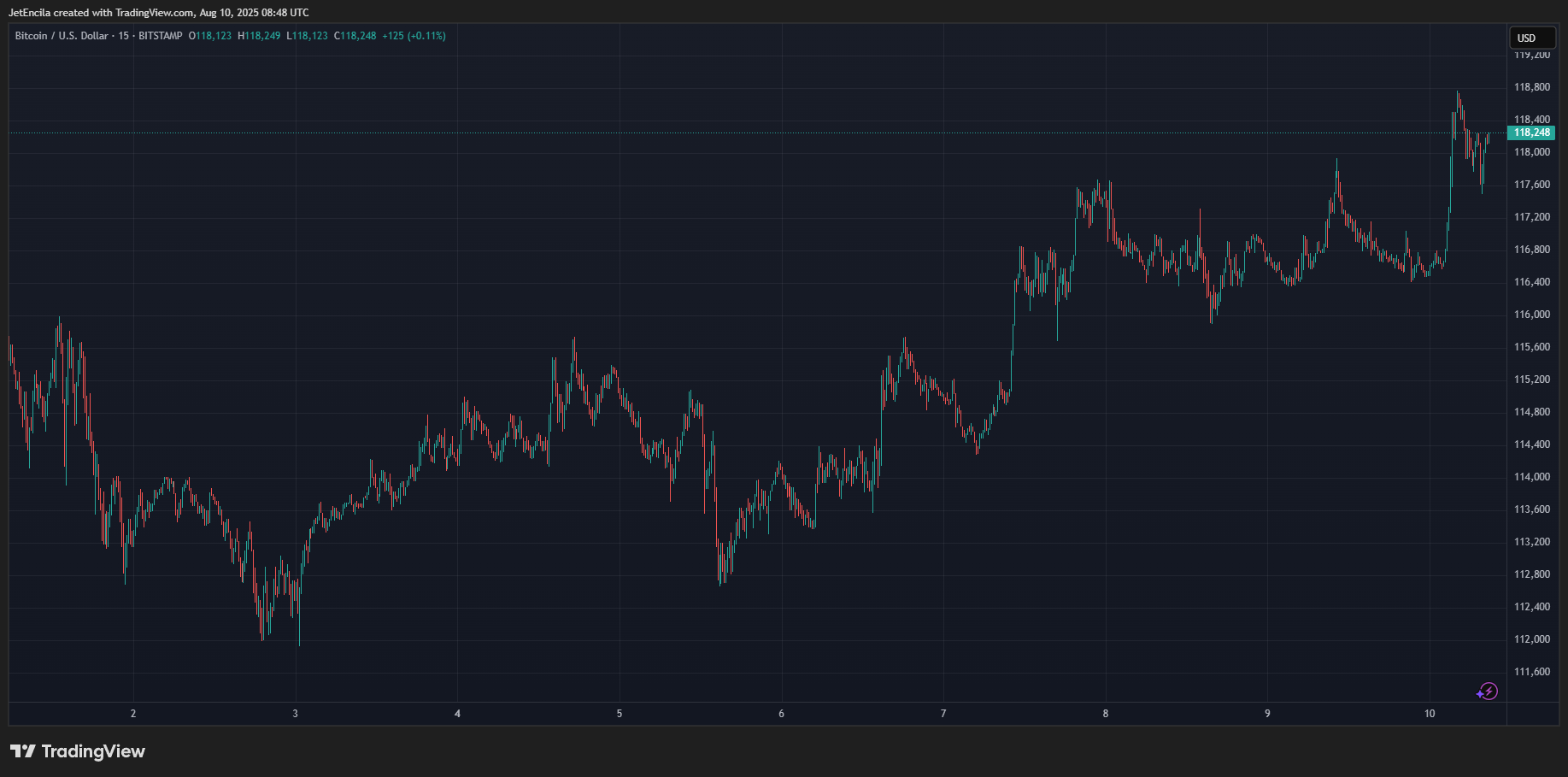Click the 118,800 price axis label

point(1532,87)
